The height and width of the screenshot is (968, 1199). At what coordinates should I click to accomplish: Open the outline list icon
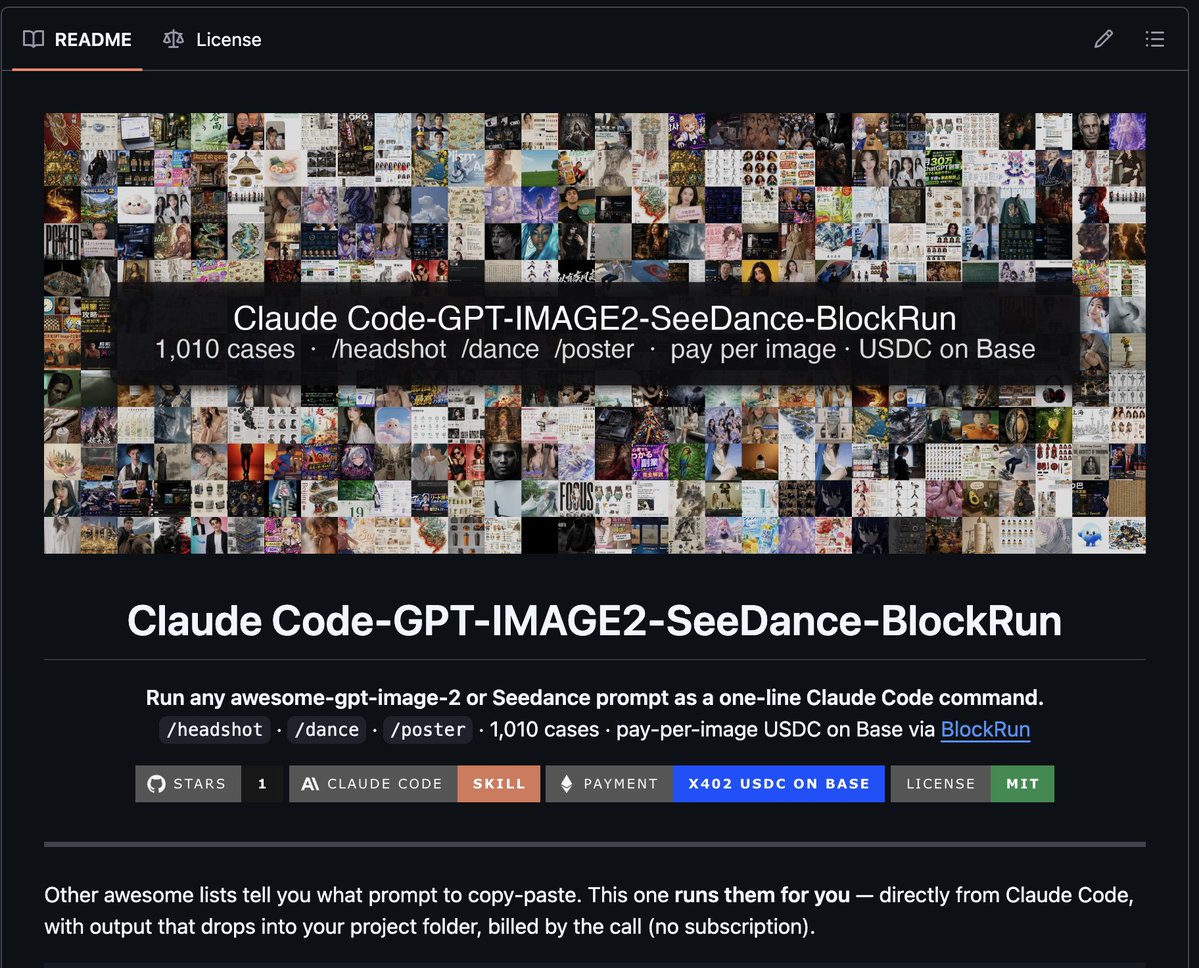1155,39
